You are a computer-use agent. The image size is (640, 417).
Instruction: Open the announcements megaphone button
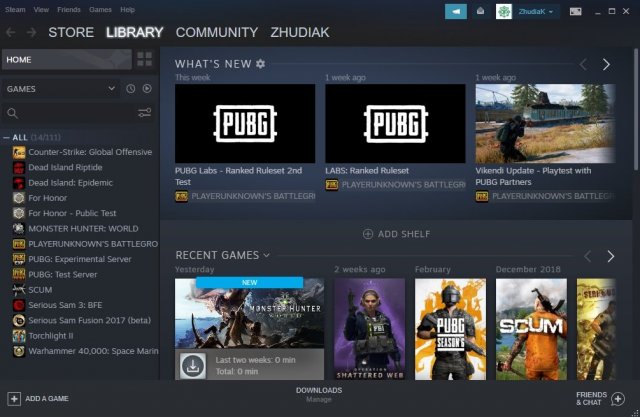(456, 11)
